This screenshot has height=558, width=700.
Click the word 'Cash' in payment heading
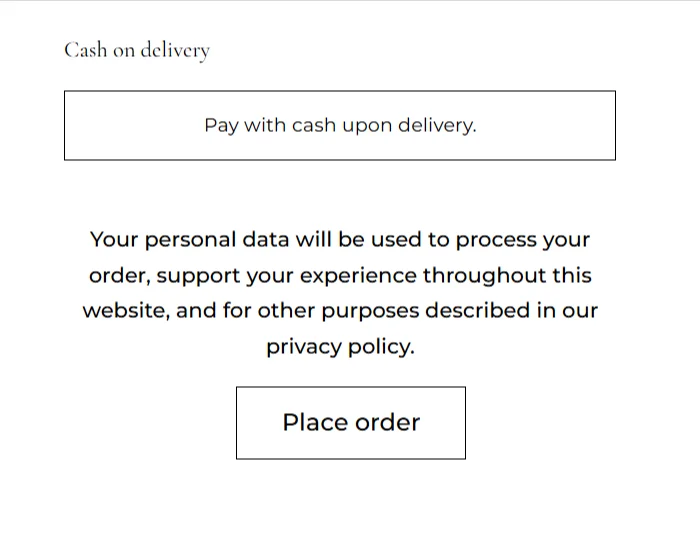(85, 50)
